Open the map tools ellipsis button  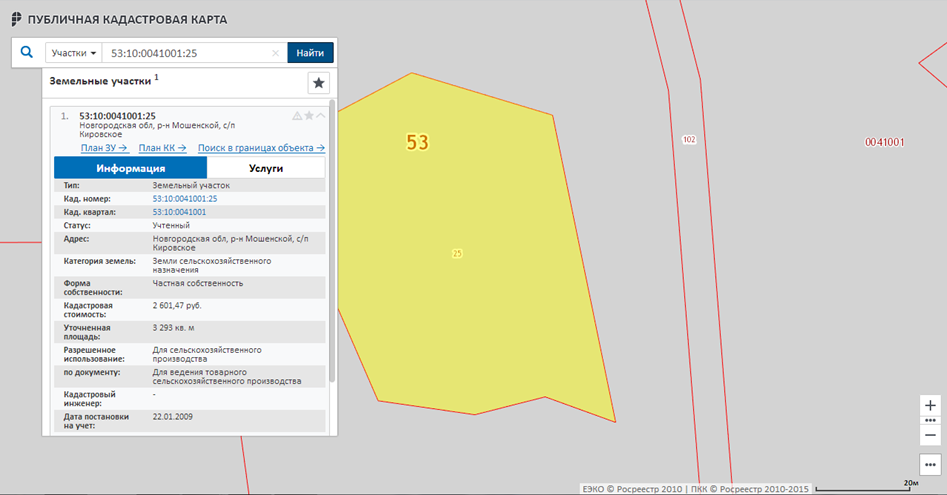pyautogui.click(x=930, y=464)
